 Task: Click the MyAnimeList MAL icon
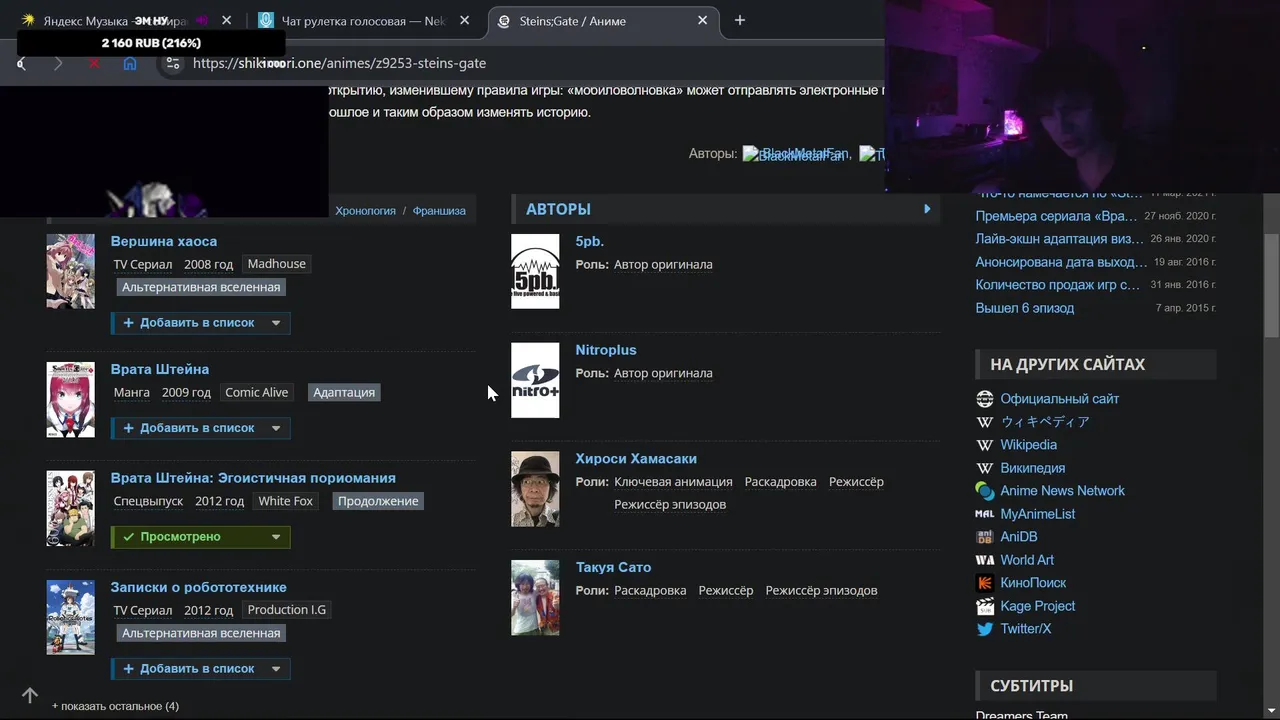point(985,514)
